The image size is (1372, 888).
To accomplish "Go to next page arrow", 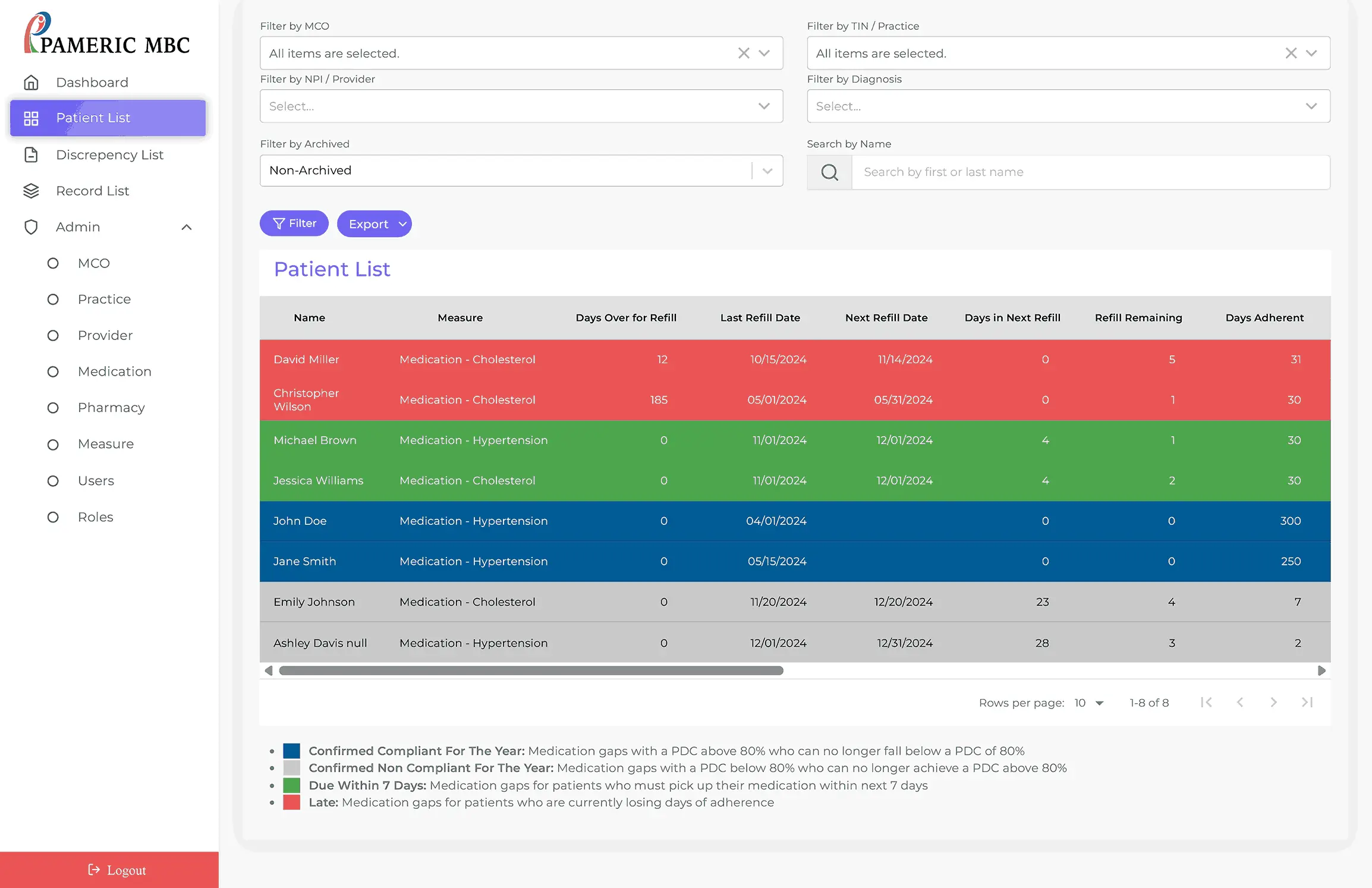I will click(1273, 703).
